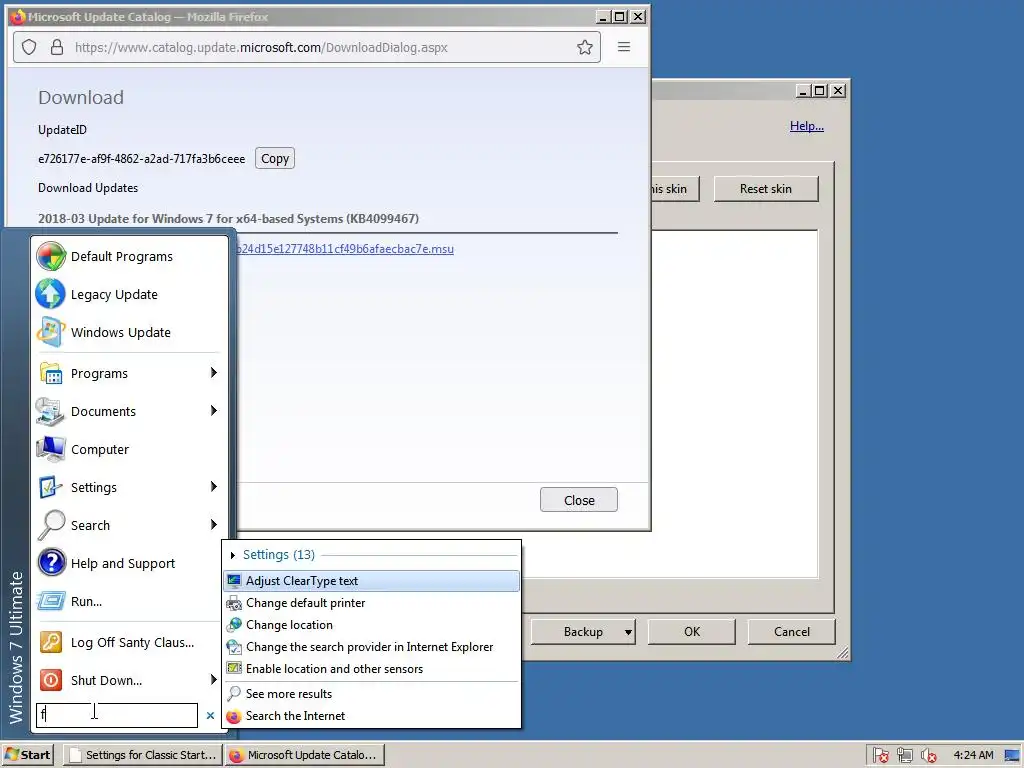Expand the Programs submenu arrow
Image resolution: width=1024 pixels, height=768 pixels.
pyautogui.click(x=214, y=372)
